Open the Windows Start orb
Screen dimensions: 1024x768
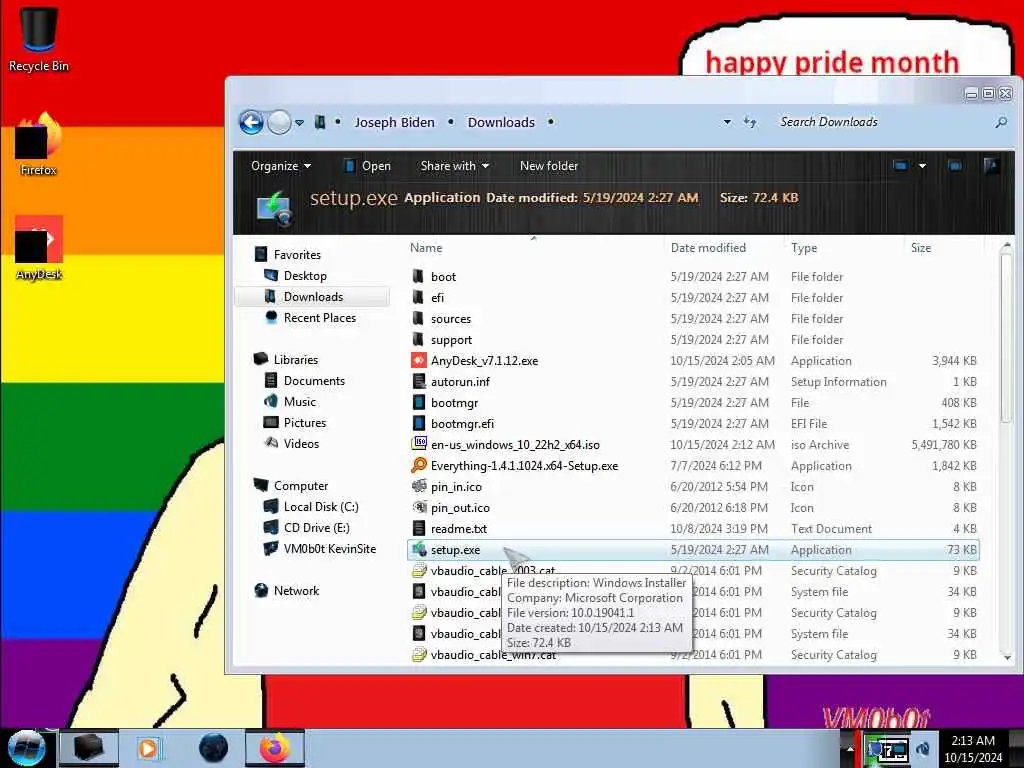pyautogui.click(x=26, y=748)
